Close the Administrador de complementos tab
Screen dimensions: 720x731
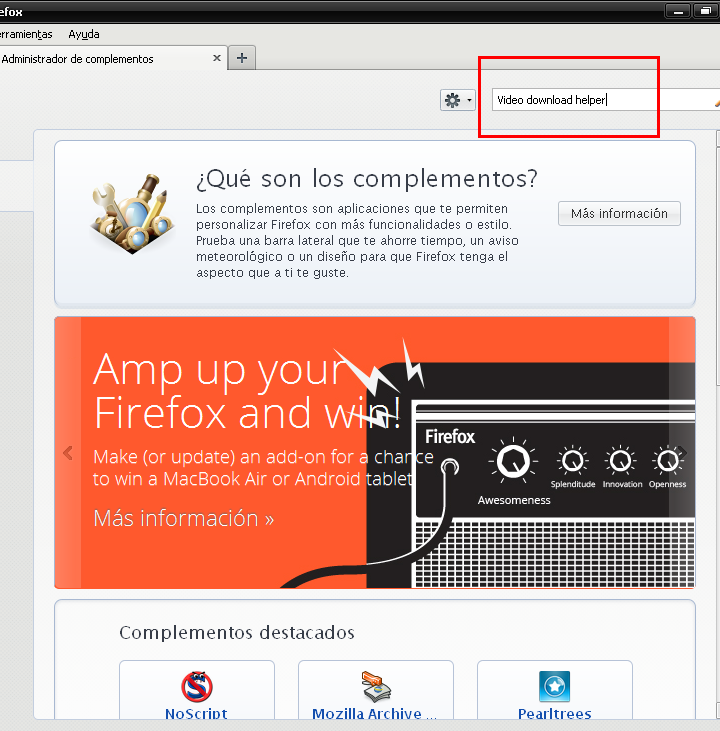click(217, 58)
